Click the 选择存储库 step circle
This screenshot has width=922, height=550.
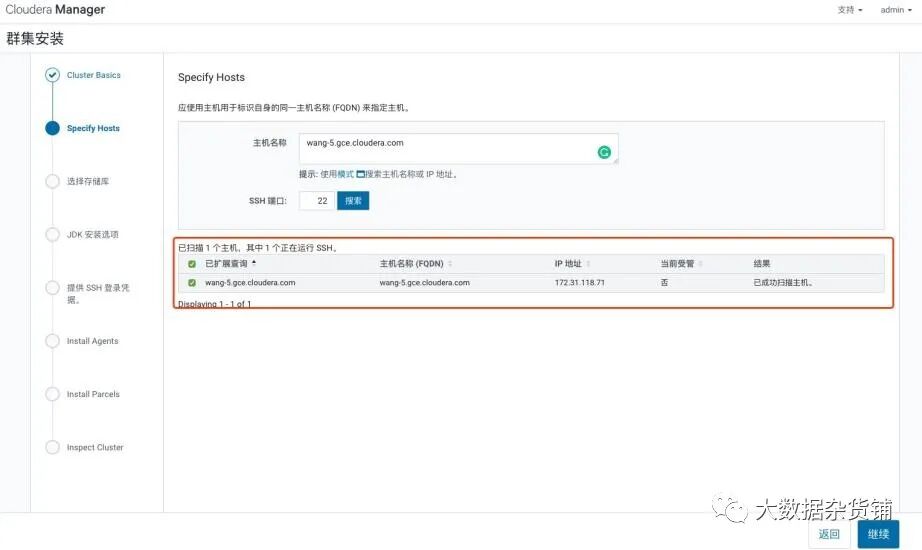pyautogui.click(x=52, y=181)
